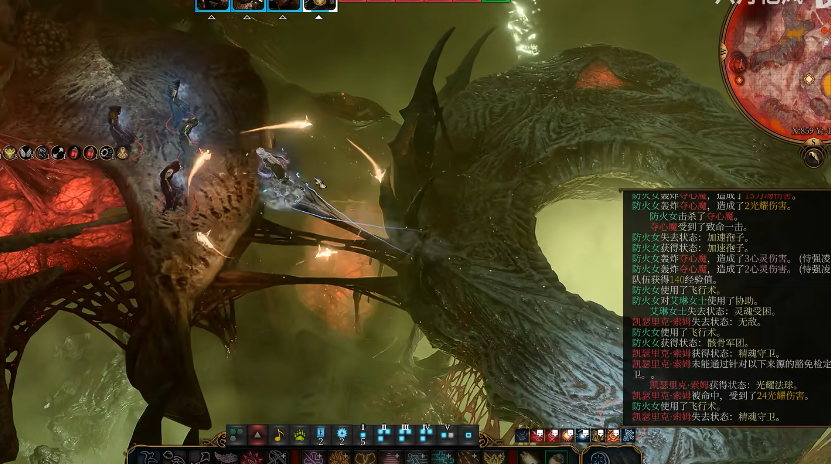Click the first hotbar ability slot
The image size is (831, 464).
point(148,457)
